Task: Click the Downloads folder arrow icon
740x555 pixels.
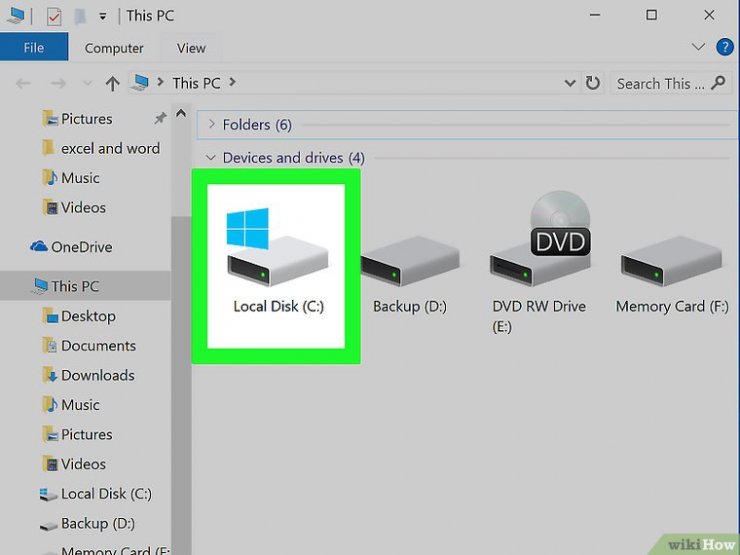Action: coord(50,375)
